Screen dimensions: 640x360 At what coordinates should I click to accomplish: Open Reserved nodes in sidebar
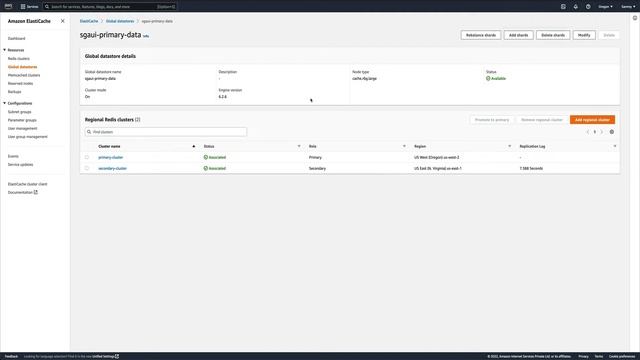coord(20,83)
